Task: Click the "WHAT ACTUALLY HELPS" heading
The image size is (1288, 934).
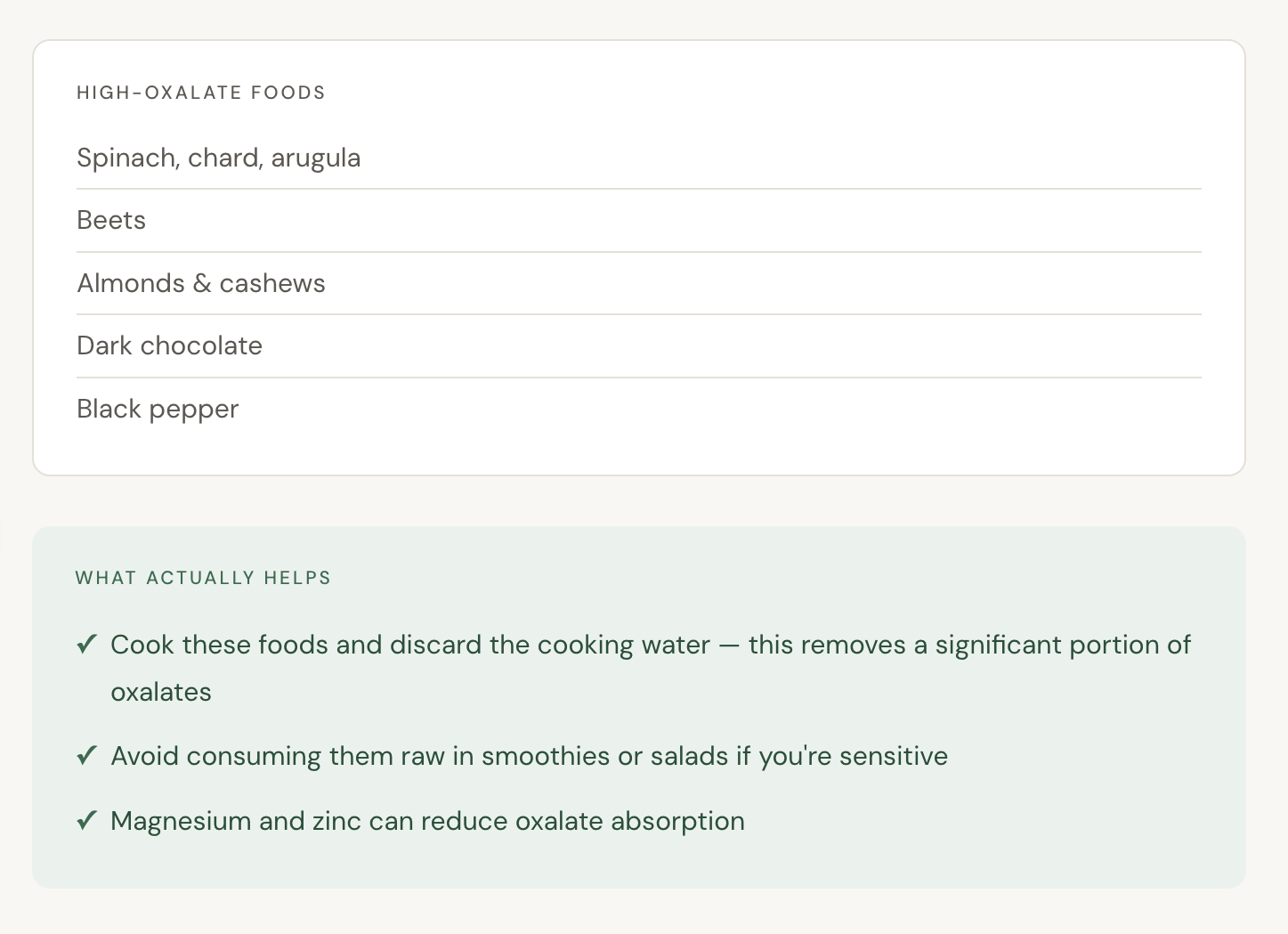Action: click(x=203, y=578)
